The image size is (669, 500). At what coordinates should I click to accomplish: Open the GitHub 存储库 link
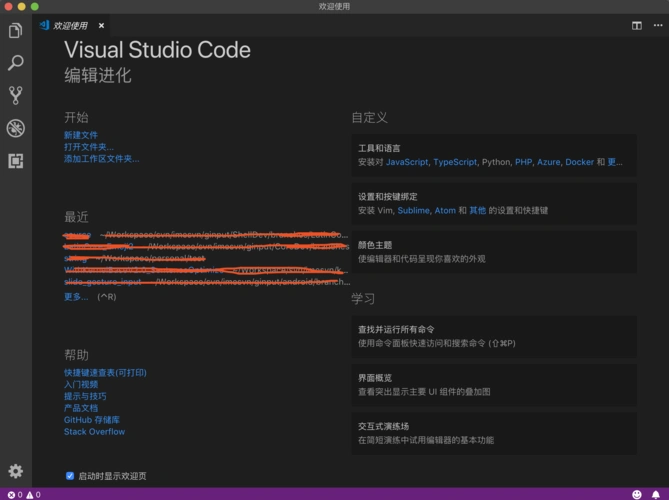[92, 420]
